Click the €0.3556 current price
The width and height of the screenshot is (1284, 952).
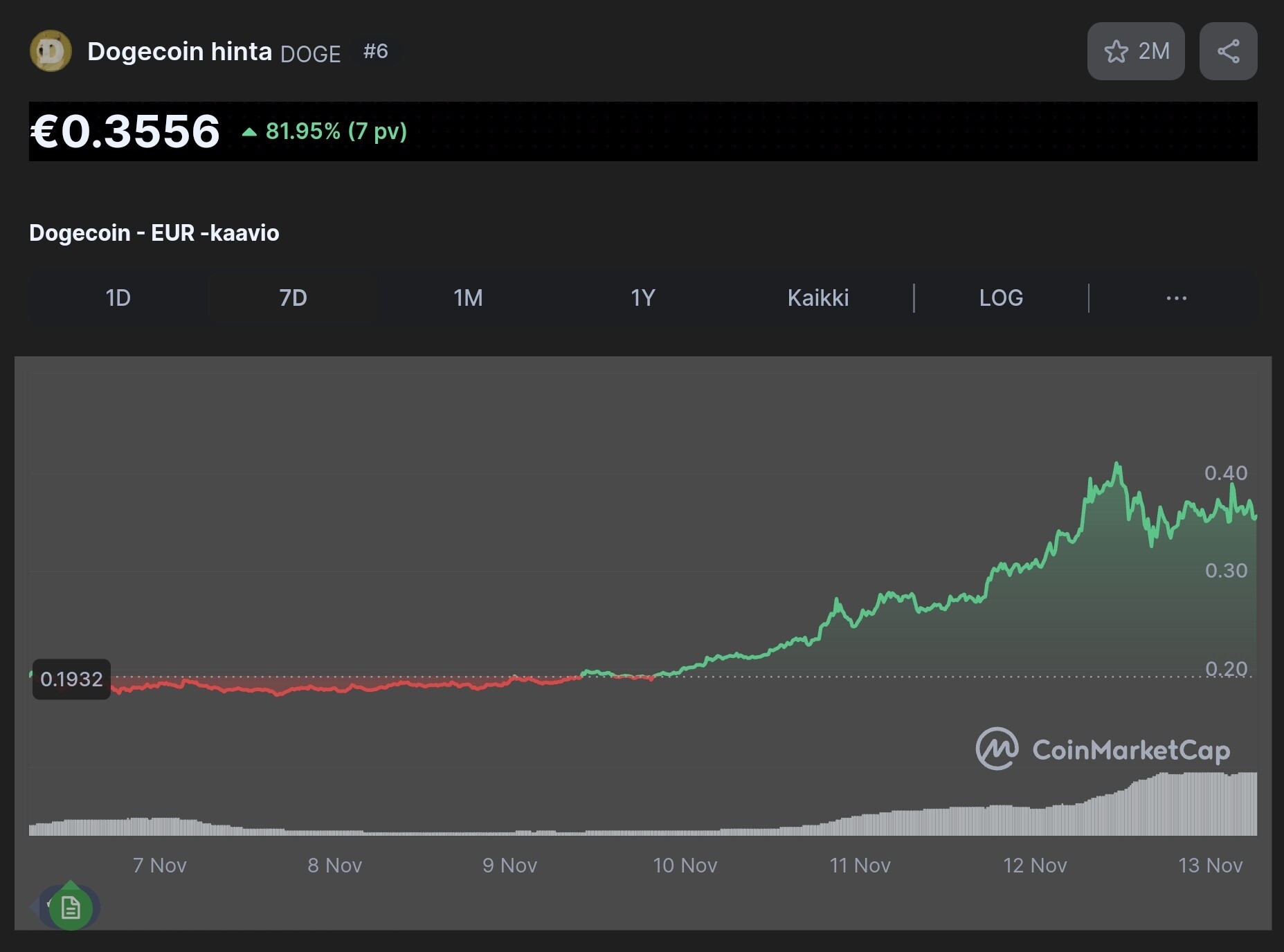[126, 131]
